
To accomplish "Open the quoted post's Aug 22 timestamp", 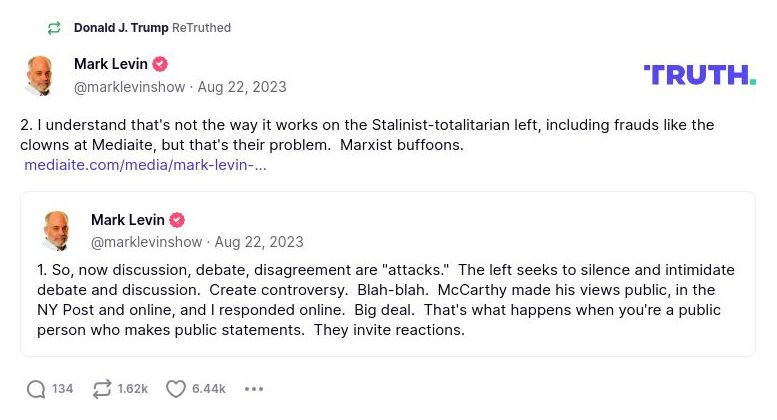I will coord(259,242).
